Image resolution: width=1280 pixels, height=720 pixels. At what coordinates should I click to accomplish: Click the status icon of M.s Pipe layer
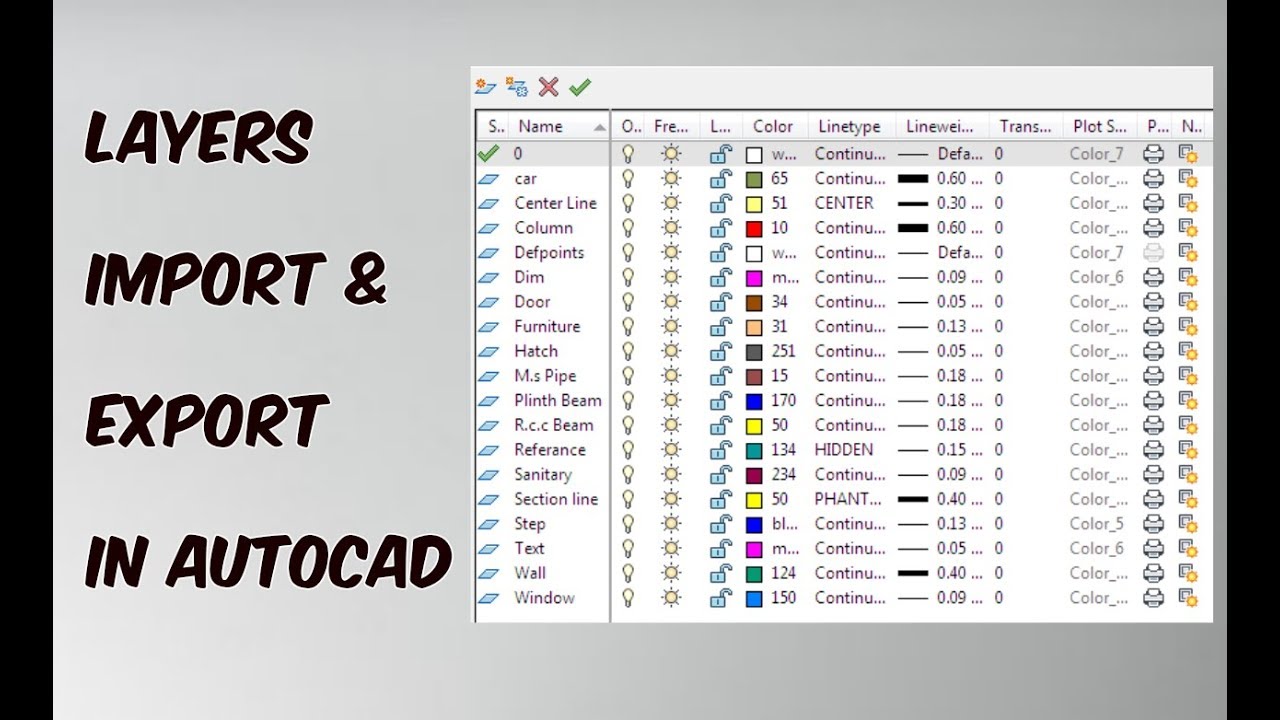click(488, 376)
